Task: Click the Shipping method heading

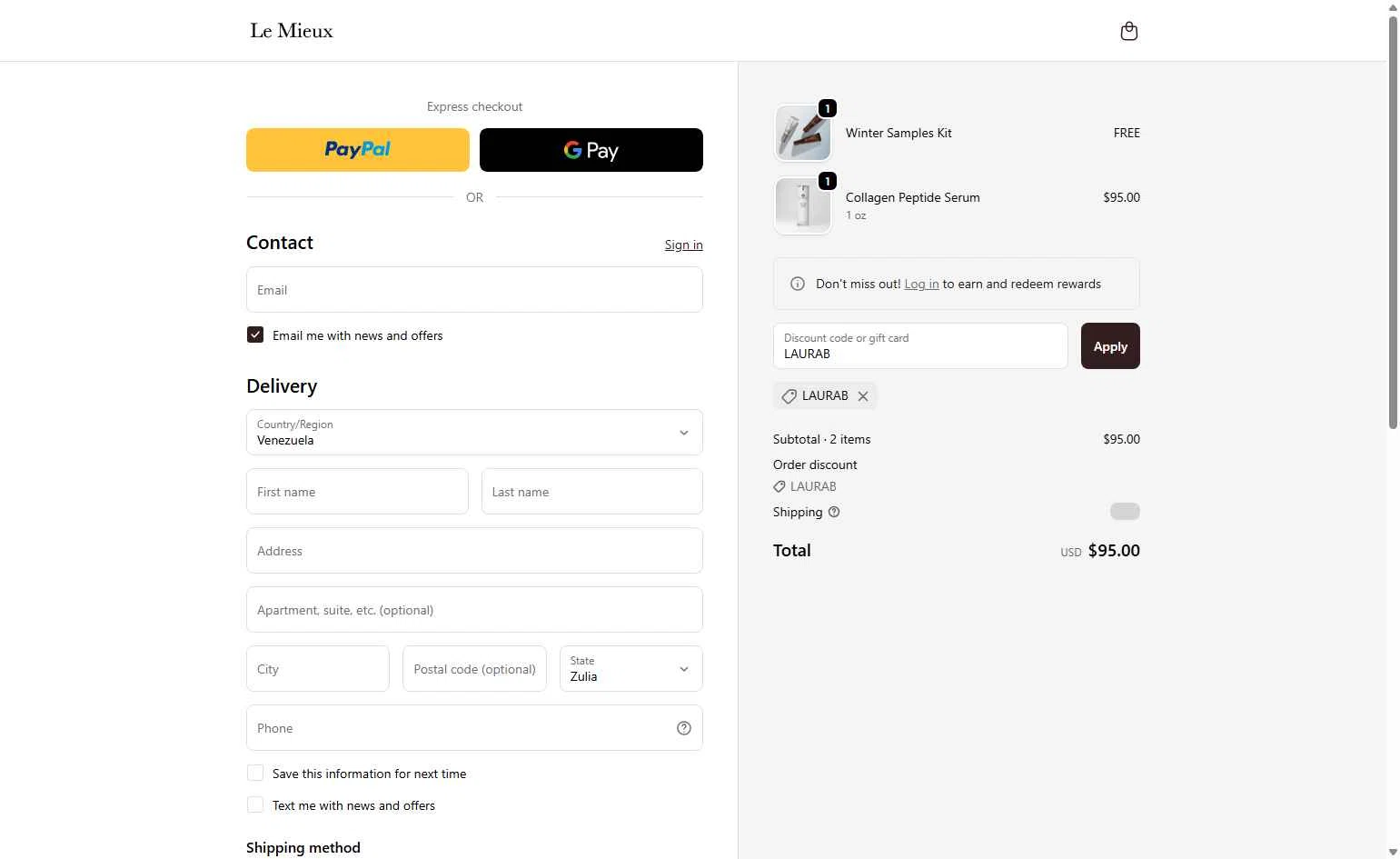Action: [x=303, y=847]
